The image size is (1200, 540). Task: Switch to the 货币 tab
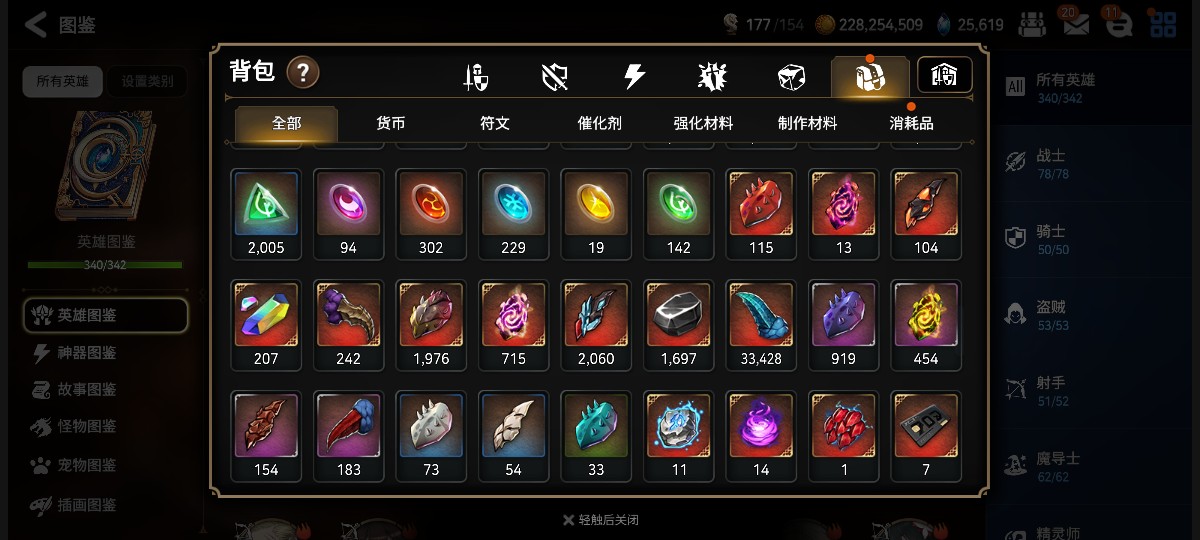pos(391,124)
